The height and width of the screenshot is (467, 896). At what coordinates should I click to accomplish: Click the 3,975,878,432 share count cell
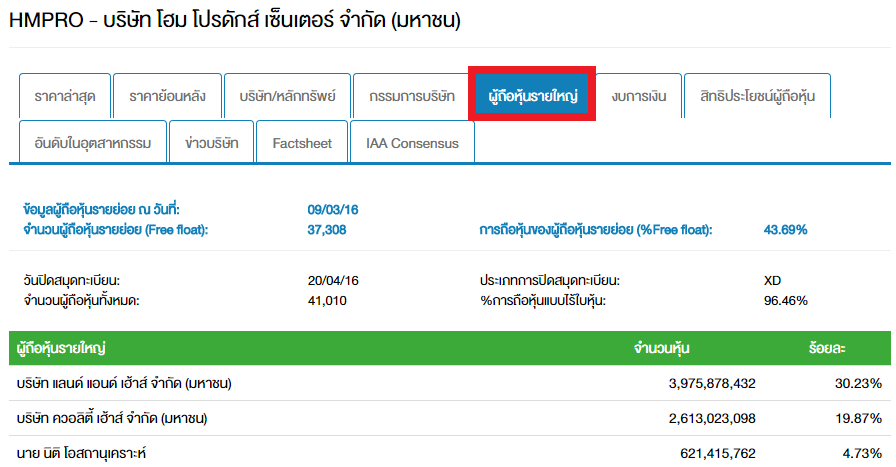[712, 384]
